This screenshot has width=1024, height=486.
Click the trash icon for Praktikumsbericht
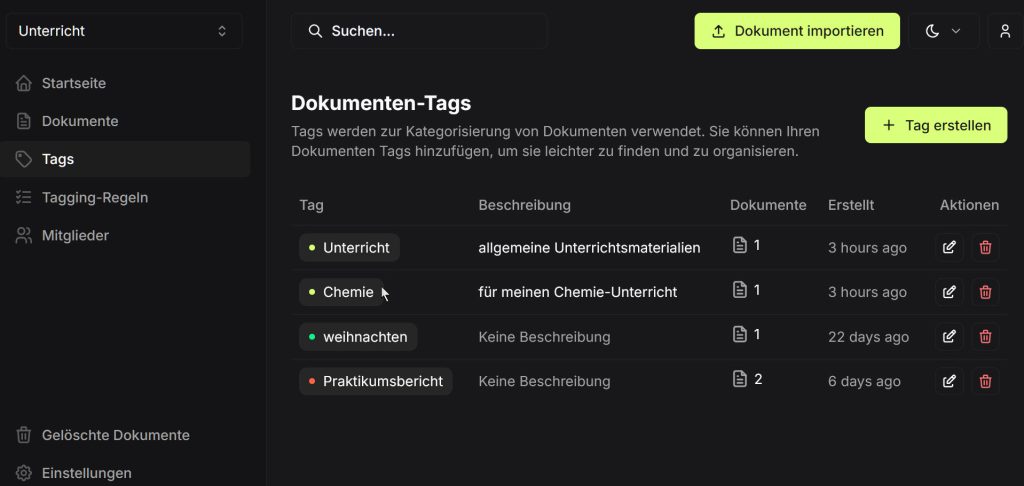pyautogui.click(x=985, y=381)
